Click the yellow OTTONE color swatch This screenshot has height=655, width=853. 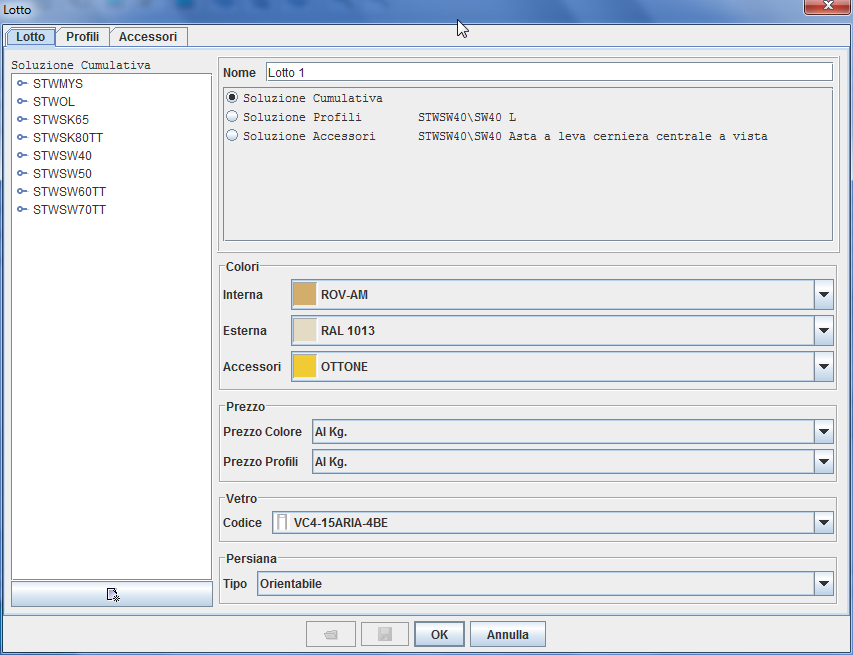(305, 367)
